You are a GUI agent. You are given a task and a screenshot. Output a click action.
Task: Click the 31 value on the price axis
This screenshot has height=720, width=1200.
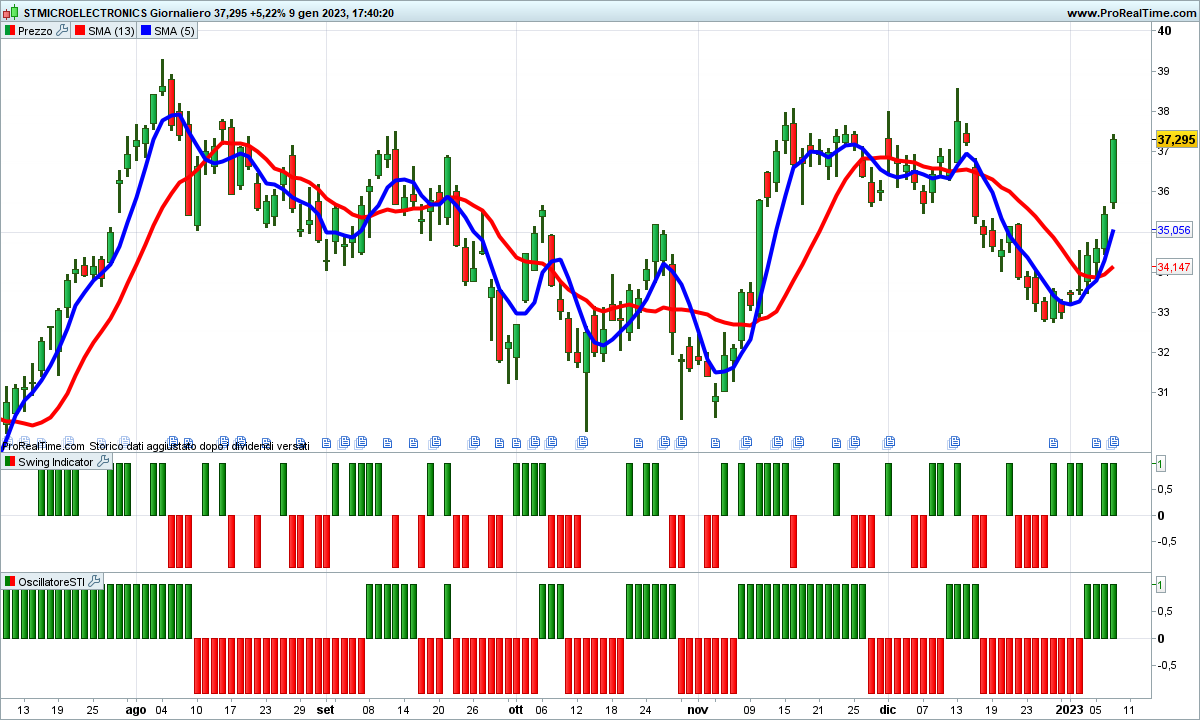pyautogui.click(x=1163, y=392)
